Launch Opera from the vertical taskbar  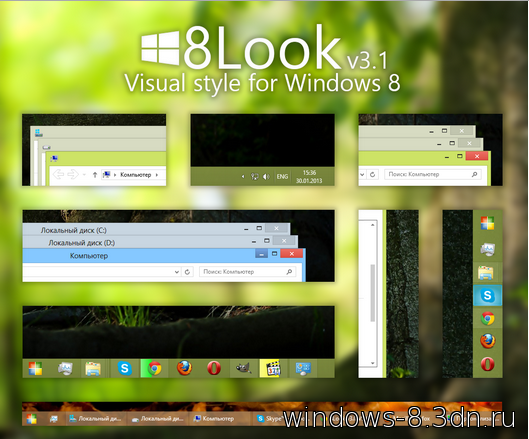pos(488,364)
